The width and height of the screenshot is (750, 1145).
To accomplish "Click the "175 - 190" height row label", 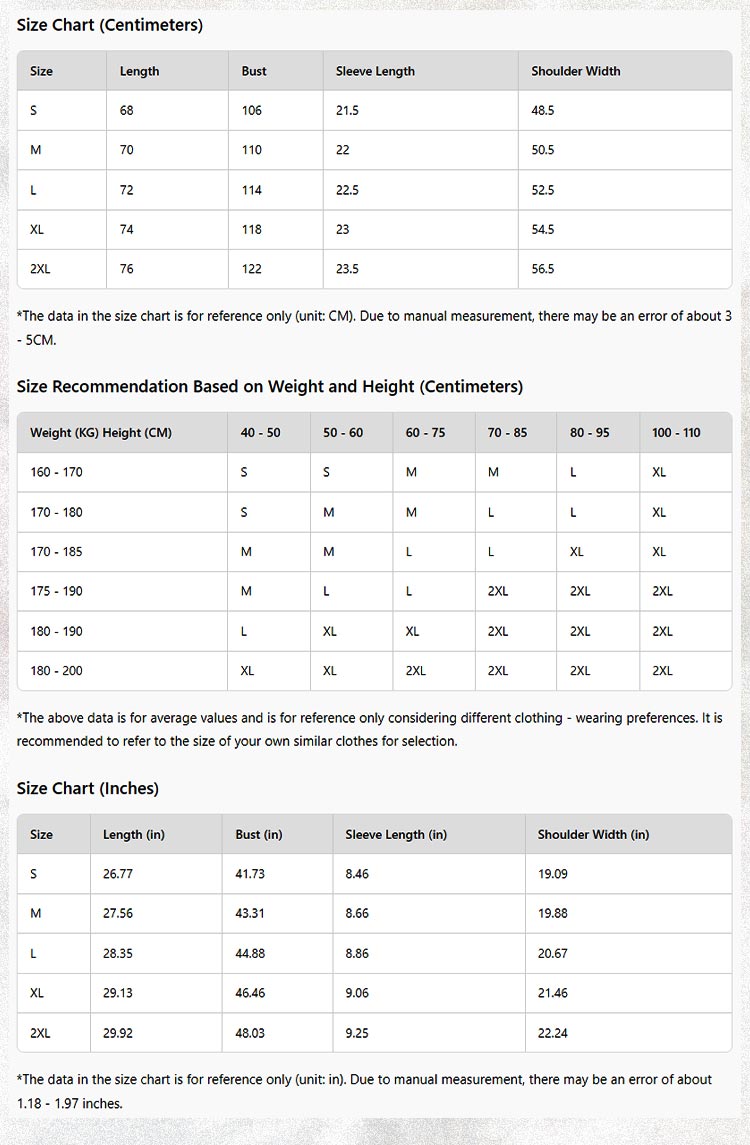I will click(57, 591).
